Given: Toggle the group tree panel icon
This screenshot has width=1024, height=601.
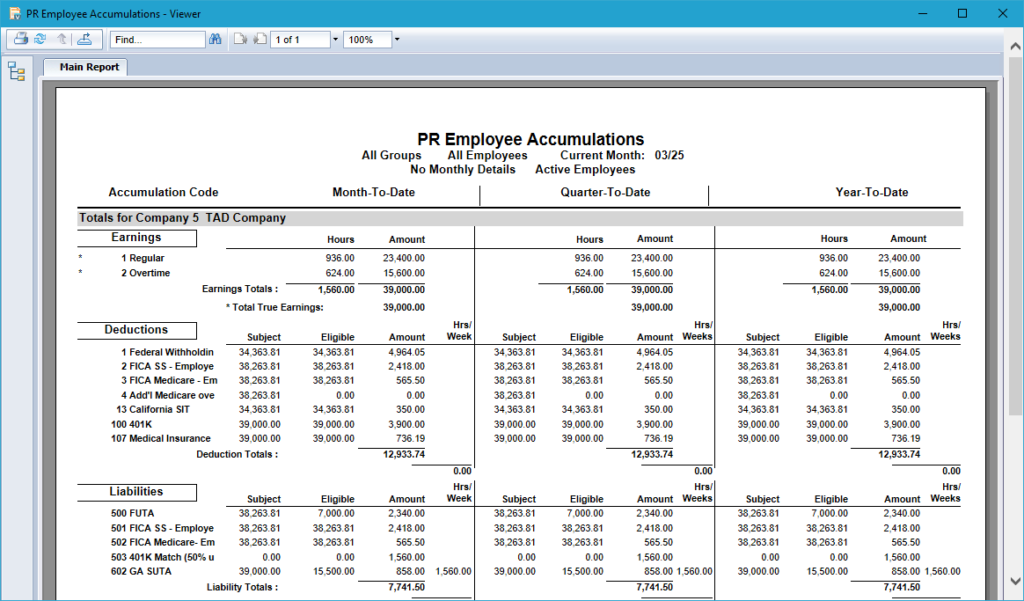Looking at the screenshot, I should (16, 71).
